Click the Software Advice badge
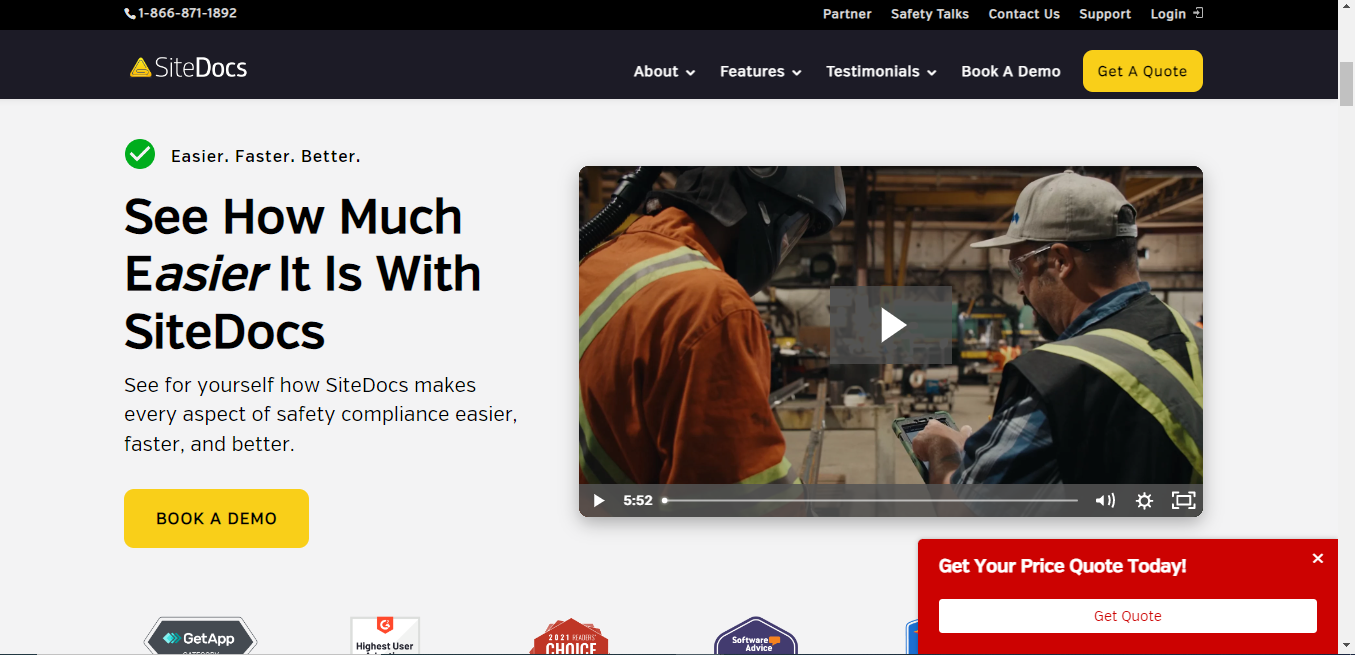The height and width of the screenshot is (655, 1355). pos(756,636)
